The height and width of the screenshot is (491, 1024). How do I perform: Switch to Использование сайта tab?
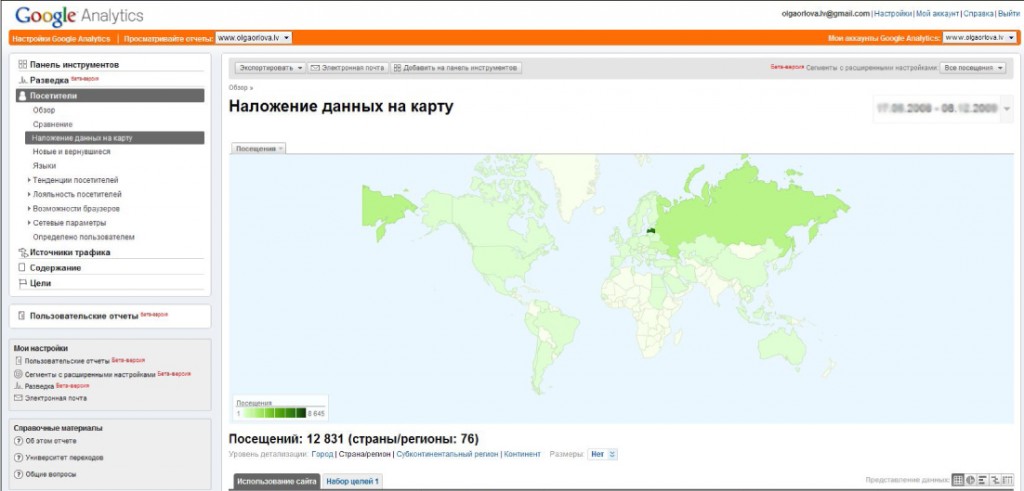tap(277, 482)
